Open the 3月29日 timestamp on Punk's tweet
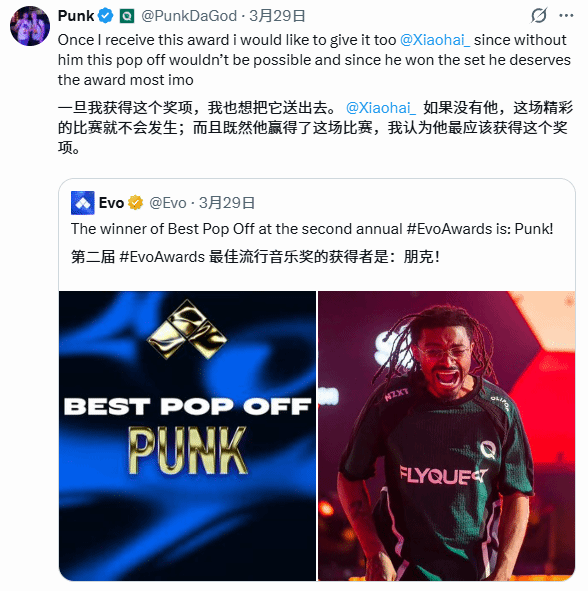This screenshot has width=588, height=591. [277, 16]
